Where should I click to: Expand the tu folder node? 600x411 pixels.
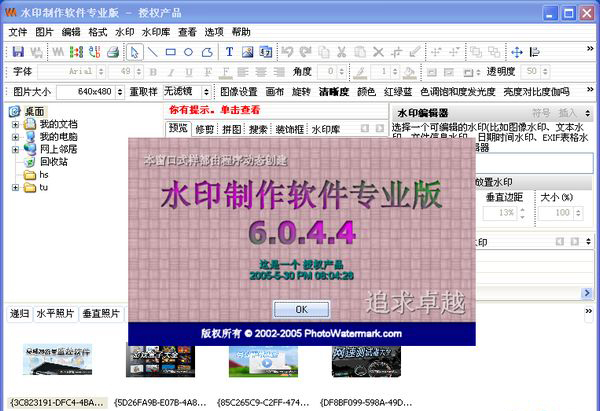[x=15, y=188]
